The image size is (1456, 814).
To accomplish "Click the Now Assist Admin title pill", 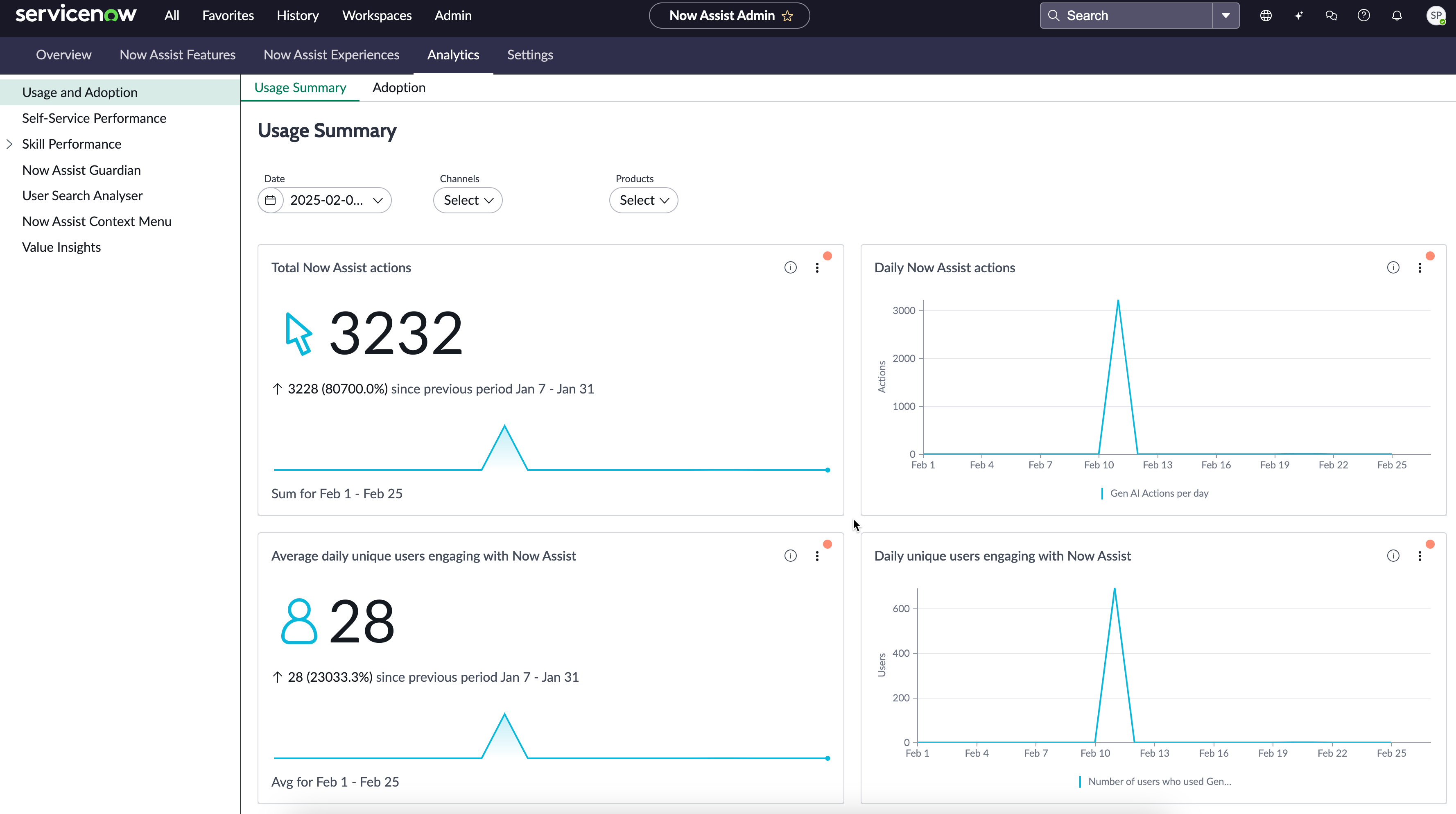I will [x=729, y=15].
